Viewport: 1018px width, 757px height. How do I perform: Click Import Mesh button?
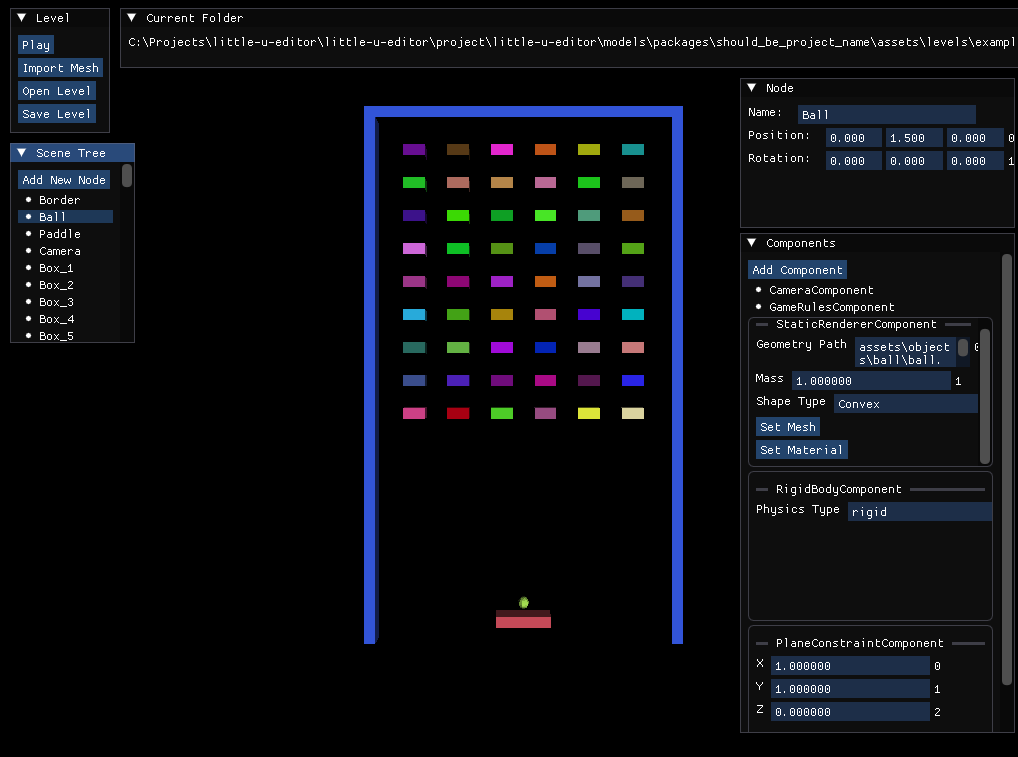60,68
